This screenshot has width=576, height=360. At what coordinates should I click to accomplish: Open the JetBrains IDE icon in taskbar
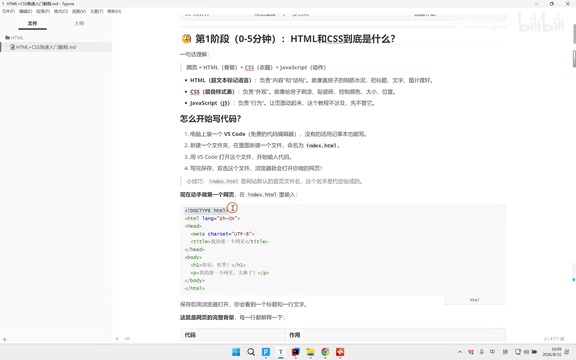coord(295,352)
